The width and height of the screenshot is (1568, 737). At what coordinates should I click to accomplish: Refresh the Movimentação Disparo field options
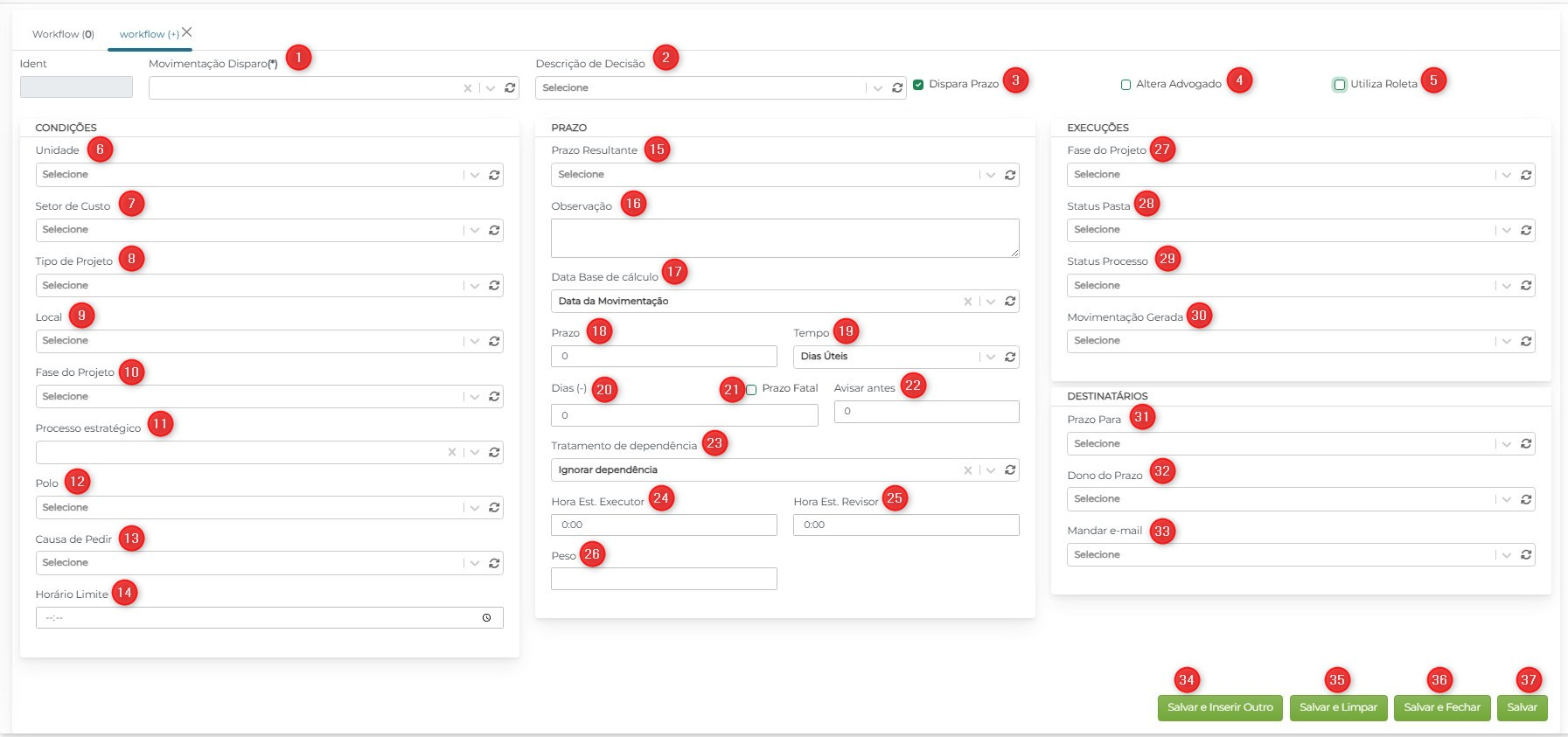pos(510,88)
